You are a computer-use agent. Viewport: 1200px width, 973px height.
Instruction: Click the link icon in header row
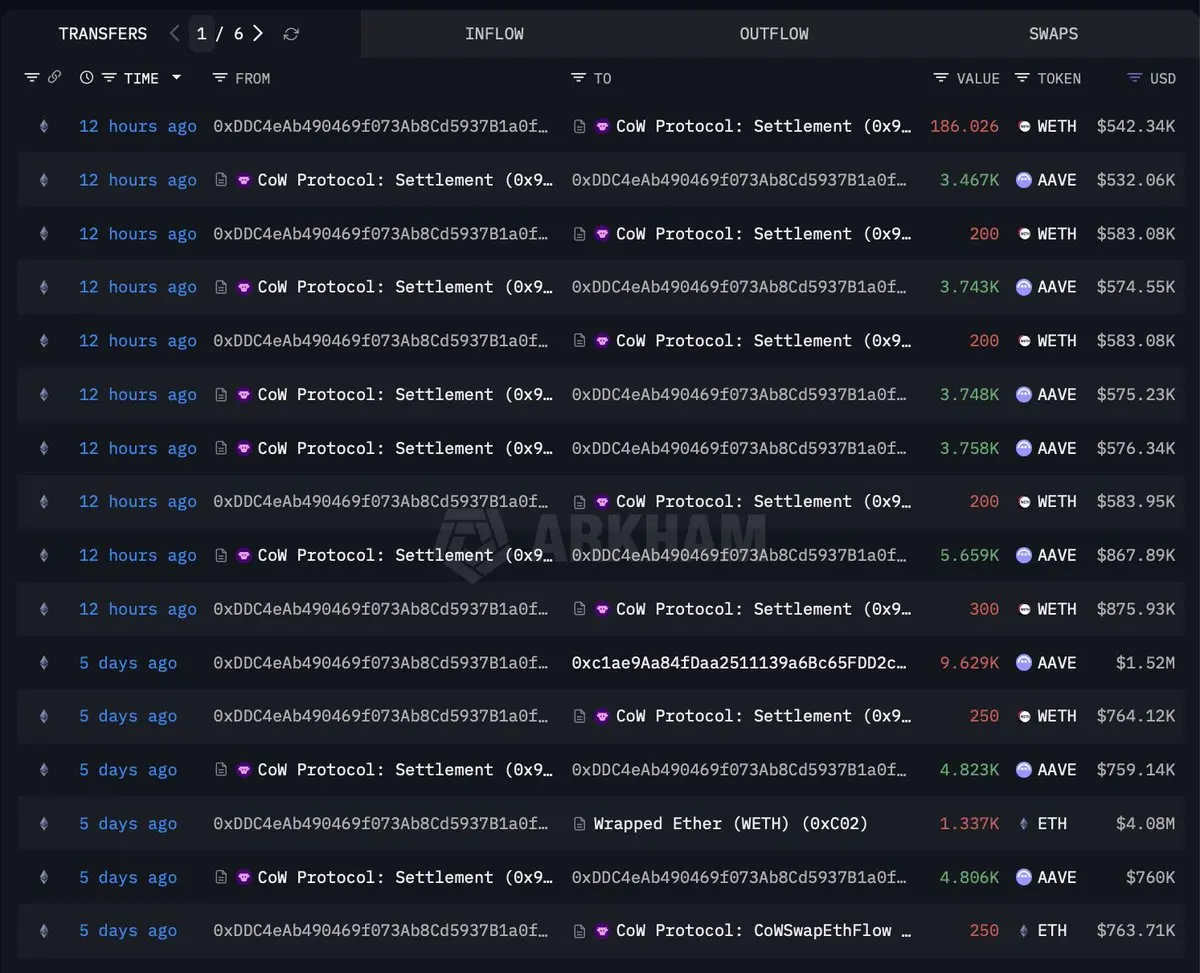54,77
